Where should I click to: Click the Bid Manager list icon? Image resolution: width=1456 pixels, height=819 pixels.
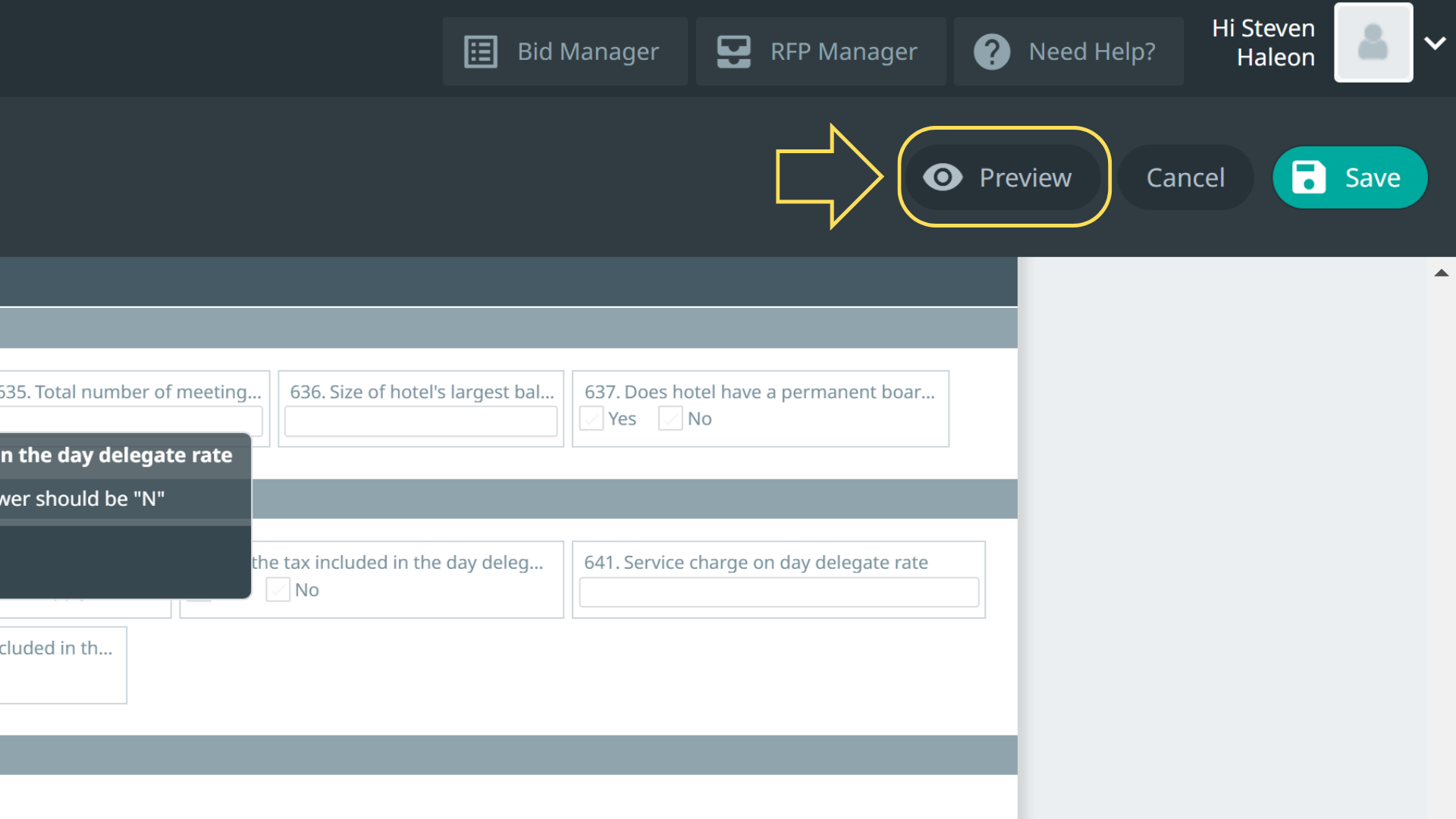480,52
